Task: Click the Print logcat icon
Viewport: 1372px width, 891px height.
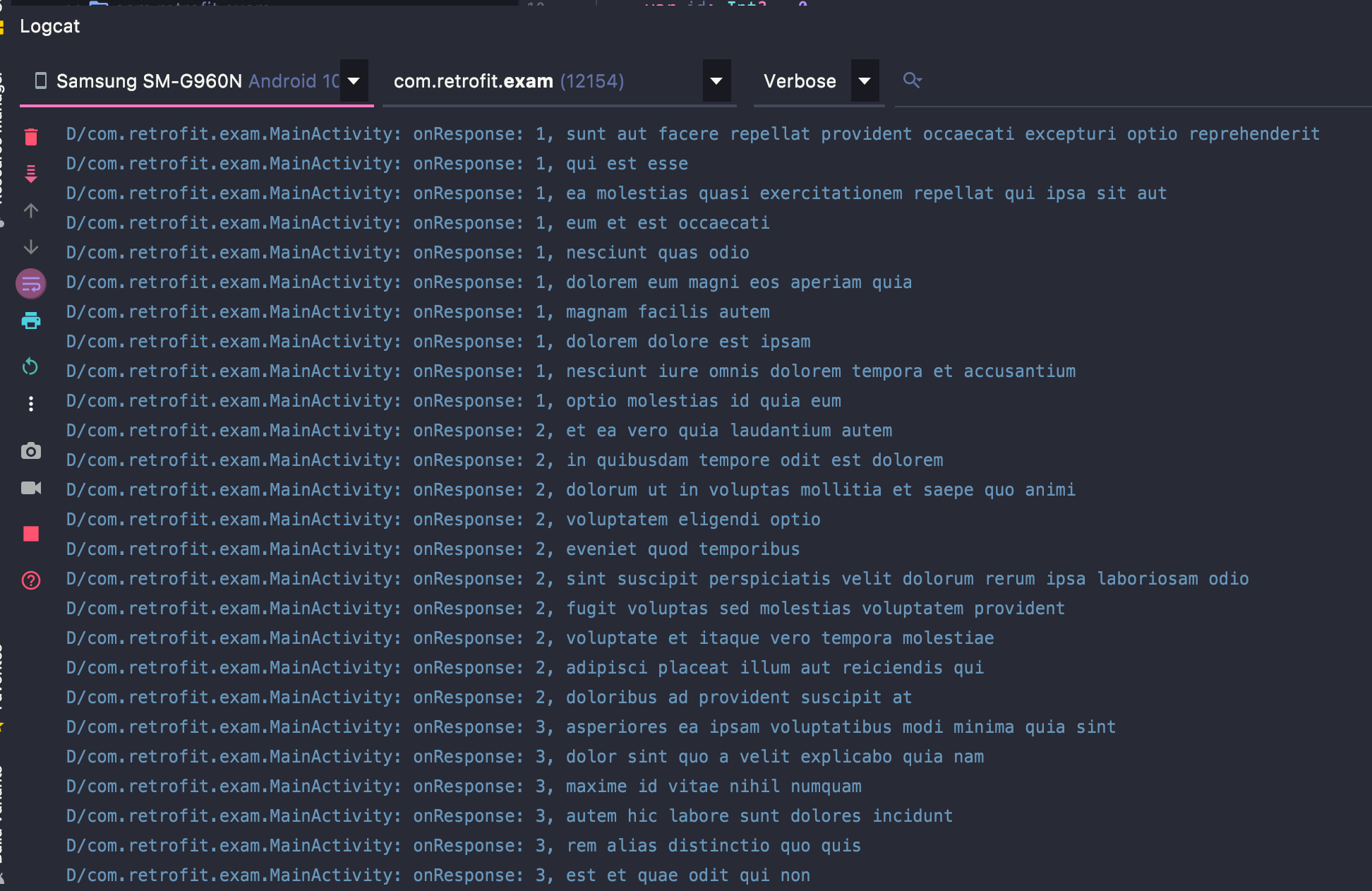Action: click(31, 321)
